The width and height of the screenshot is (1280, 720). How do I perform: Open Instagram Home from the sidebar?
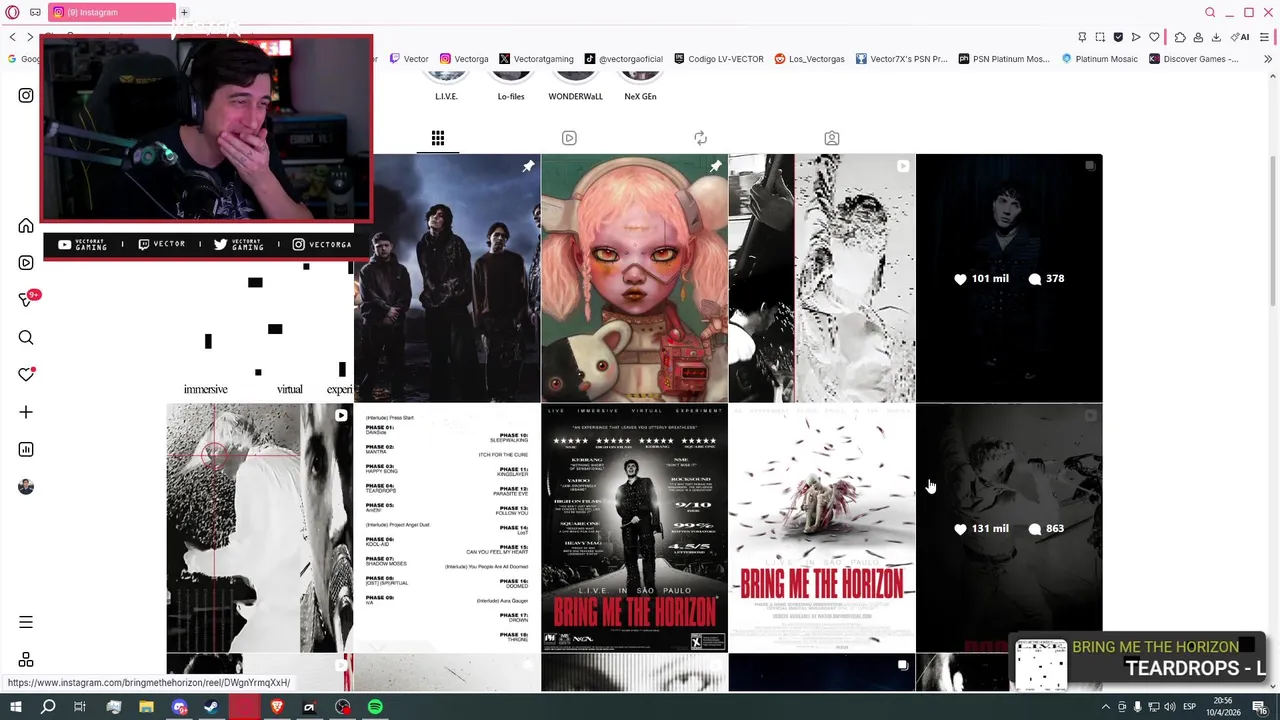(x=26, y=226)
